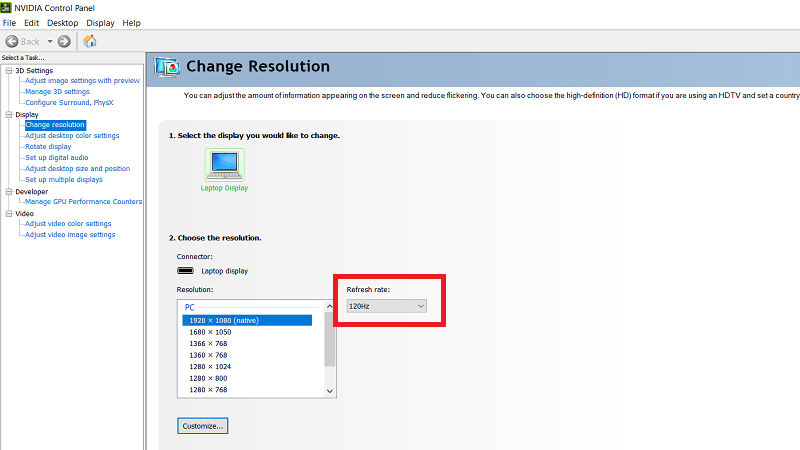Click the Customize... button
This screenshot has height=450, width=800.
[203, 426]
